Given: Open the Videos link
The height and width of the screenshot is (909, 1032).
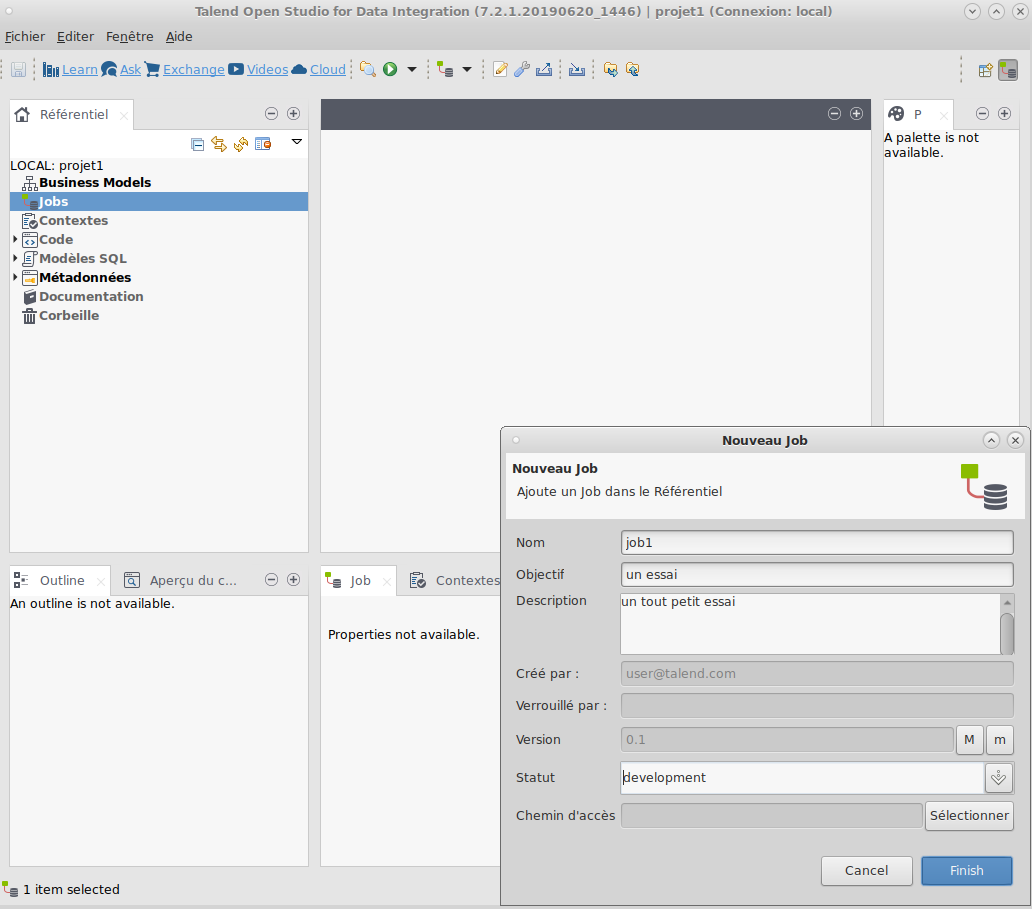Looking at the screenshot, I should click(267, 69).
